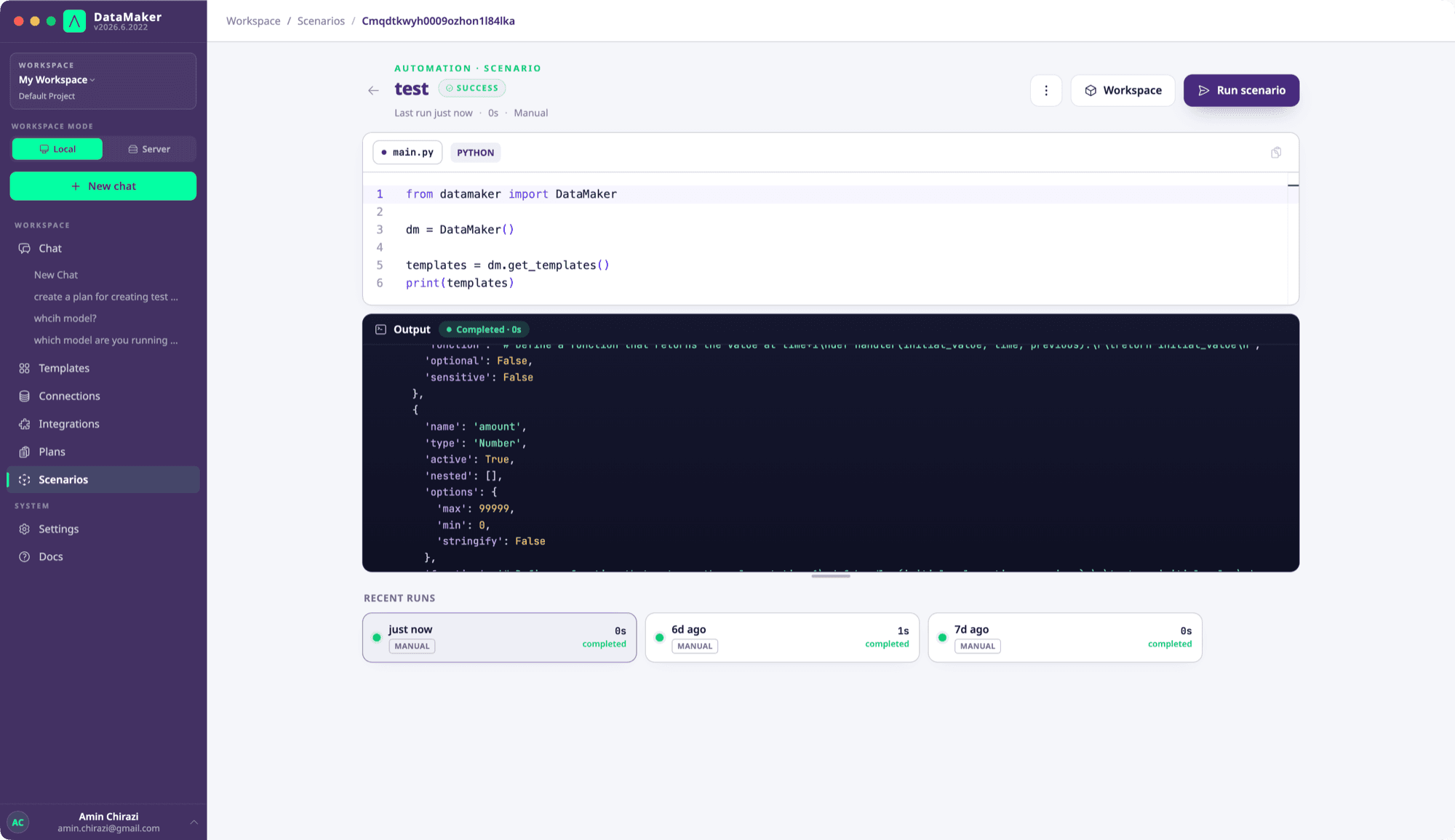Click the DataMaker logo icon
1455x840 pixels.
coord(74,21)
